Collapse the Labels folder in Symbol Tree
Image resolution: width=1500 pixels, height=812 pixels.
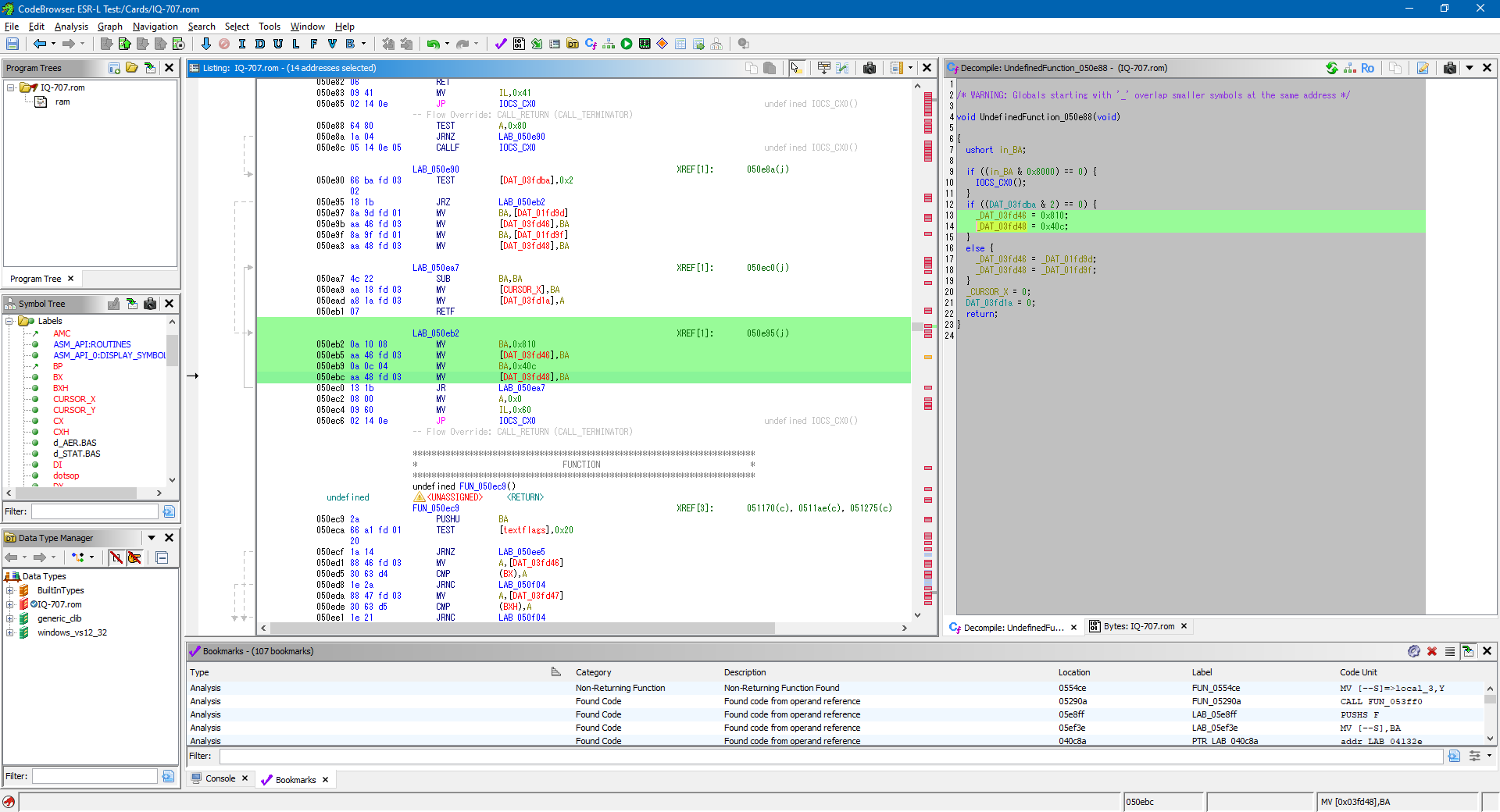10,321
